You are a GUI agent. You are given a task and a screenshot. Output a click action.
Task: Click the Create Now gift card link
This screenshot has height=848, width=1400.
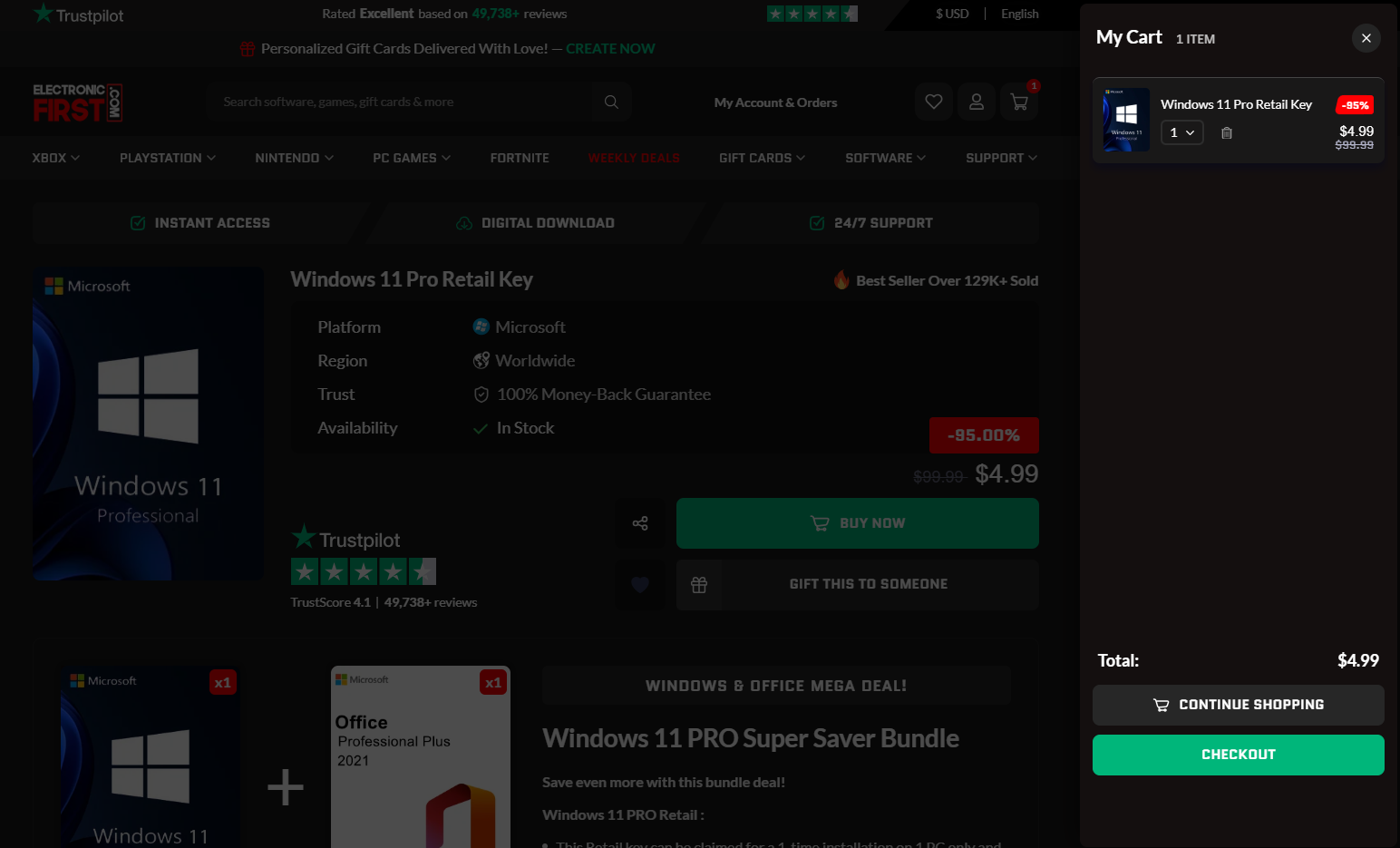click(610, 49)
